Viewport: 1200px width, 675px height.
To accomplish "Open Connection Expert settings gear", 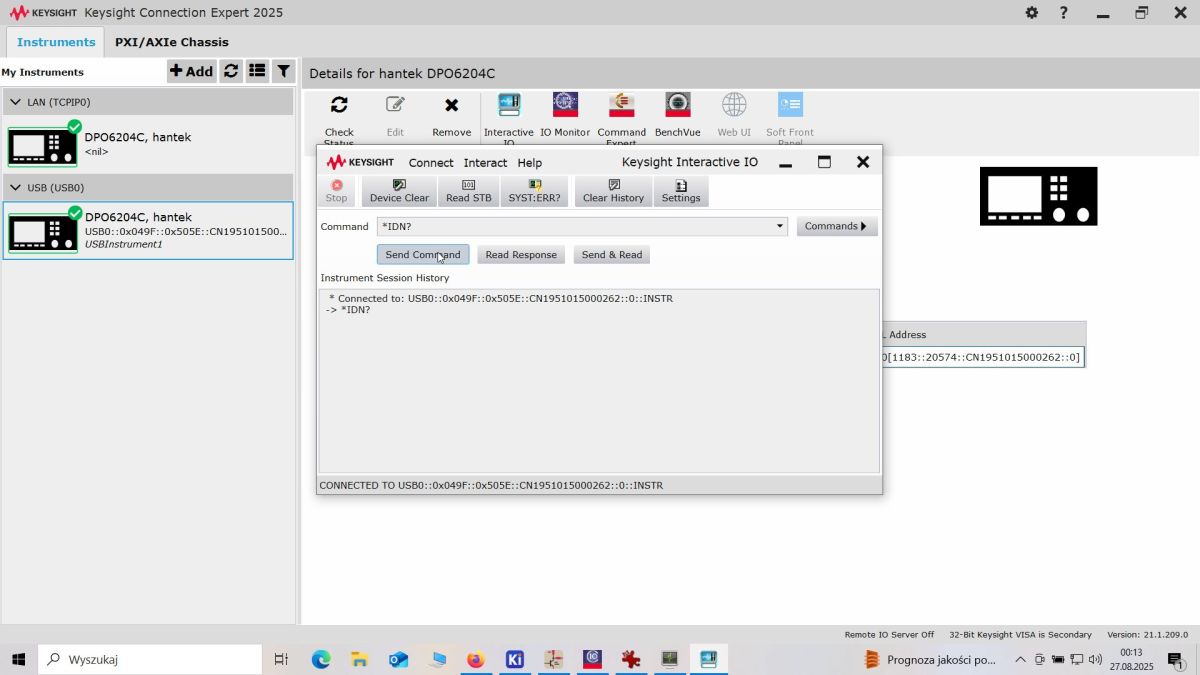I will click(1032, 13).
